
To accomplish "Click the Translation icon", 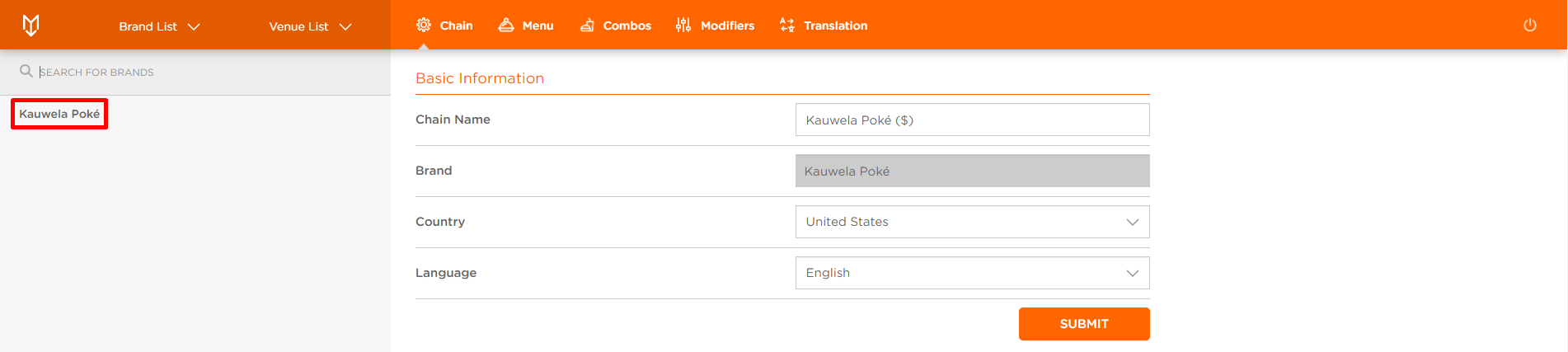I will coord(787,25).
